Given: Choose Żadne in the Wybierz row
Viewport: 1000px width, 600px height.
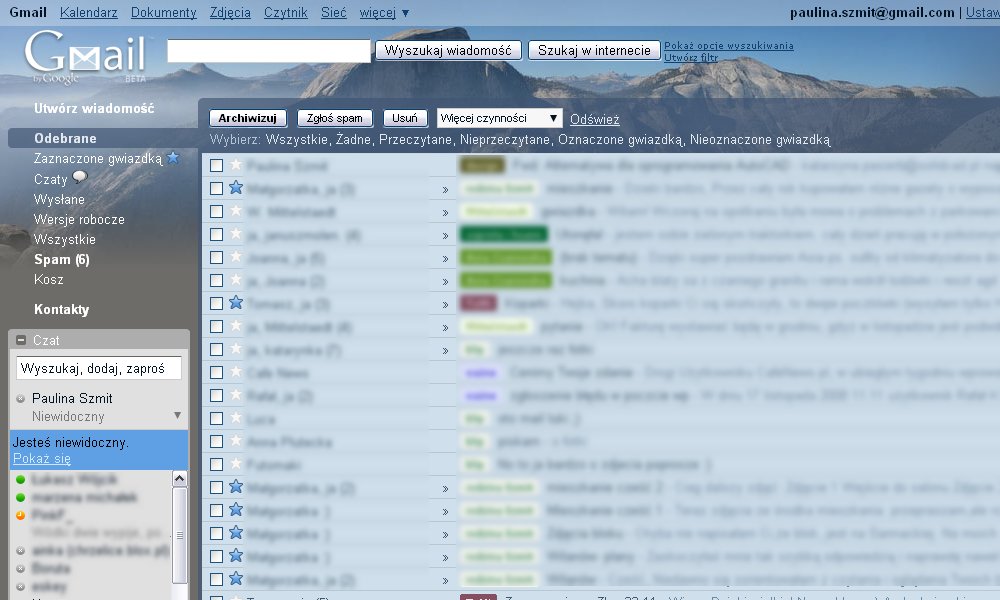Looking at the screenshot, I should tap(353, 140).
